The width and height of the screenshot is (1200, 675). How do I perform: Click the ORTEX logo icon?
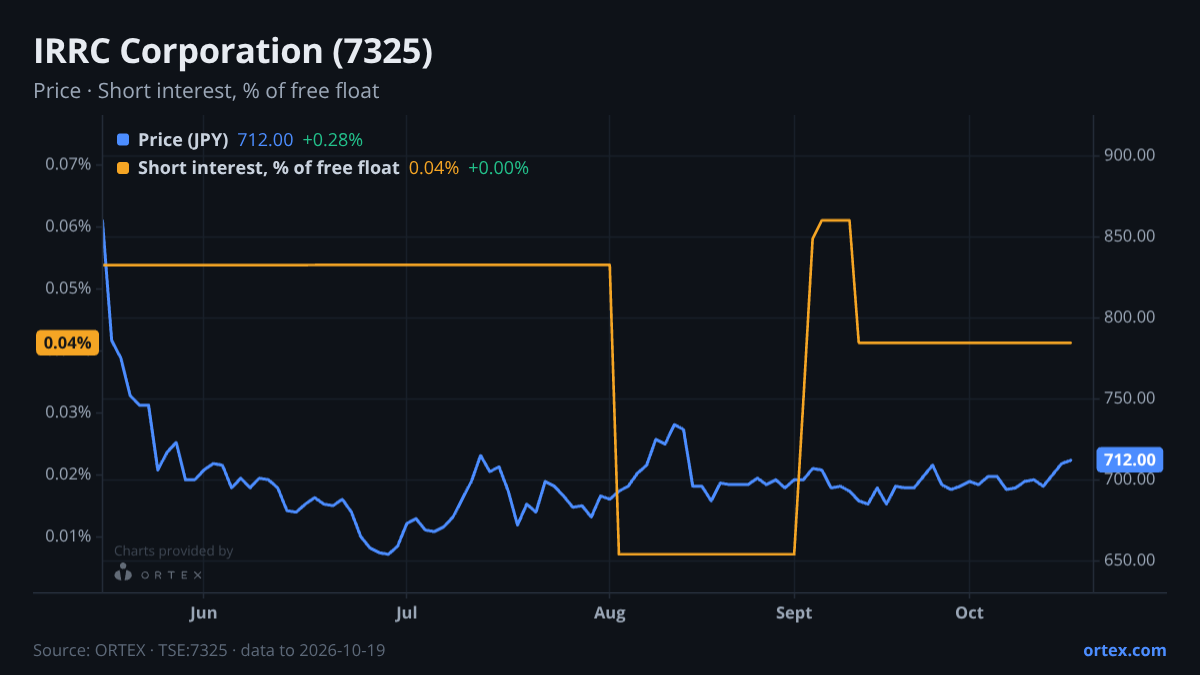(123, 574)
